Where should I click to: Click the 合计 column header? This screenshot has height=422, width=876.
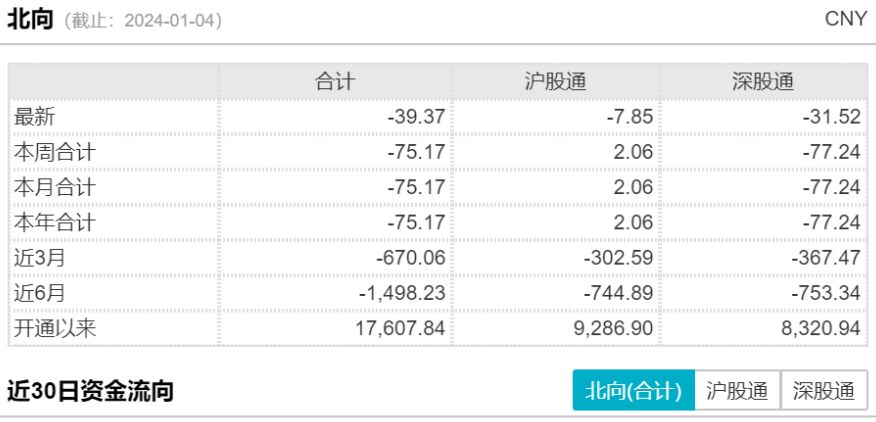335,82
